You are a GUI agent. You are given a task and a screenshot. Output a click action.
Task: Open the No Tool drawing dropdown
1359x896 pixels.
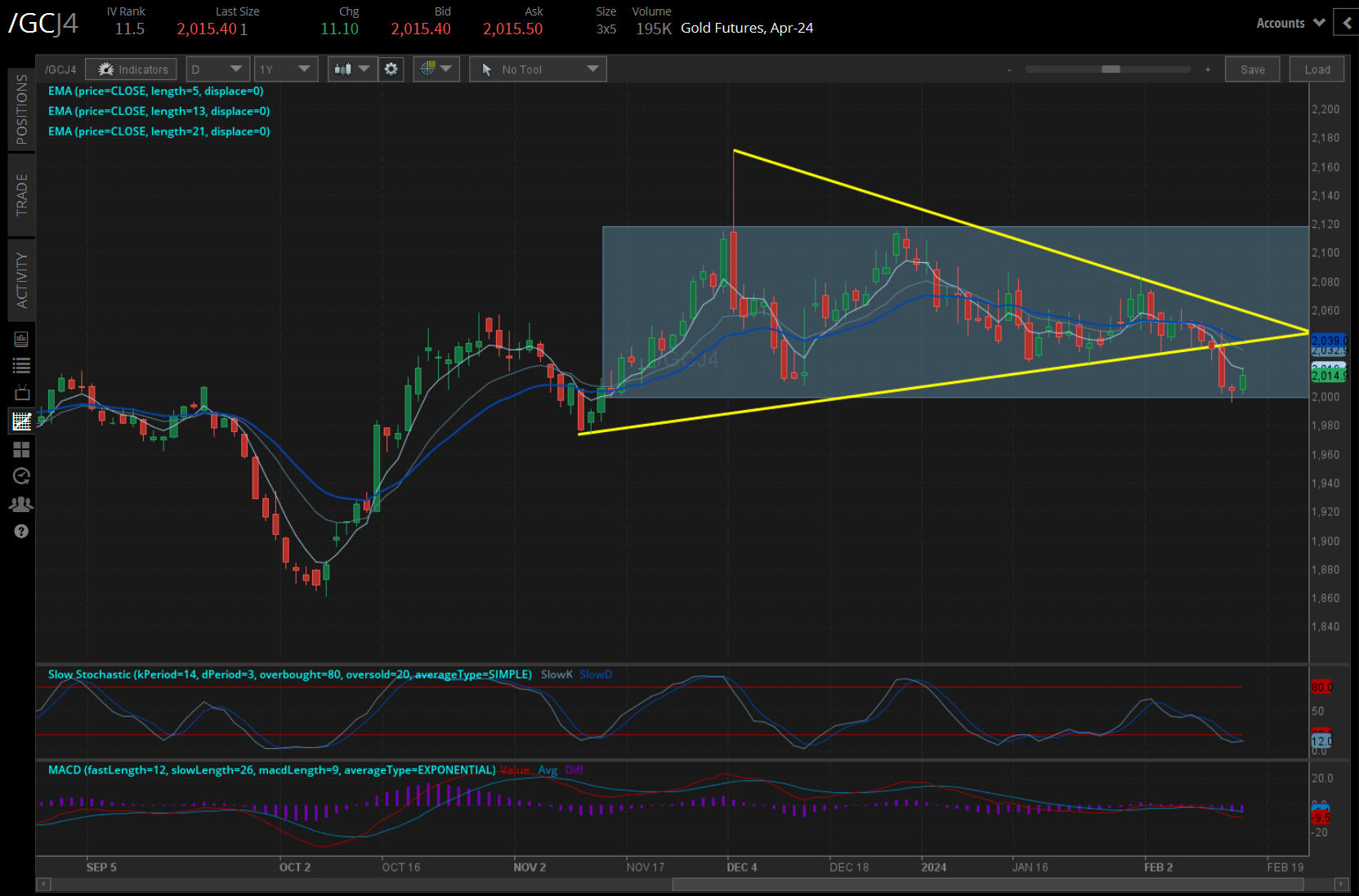click(x=537, y=69)
